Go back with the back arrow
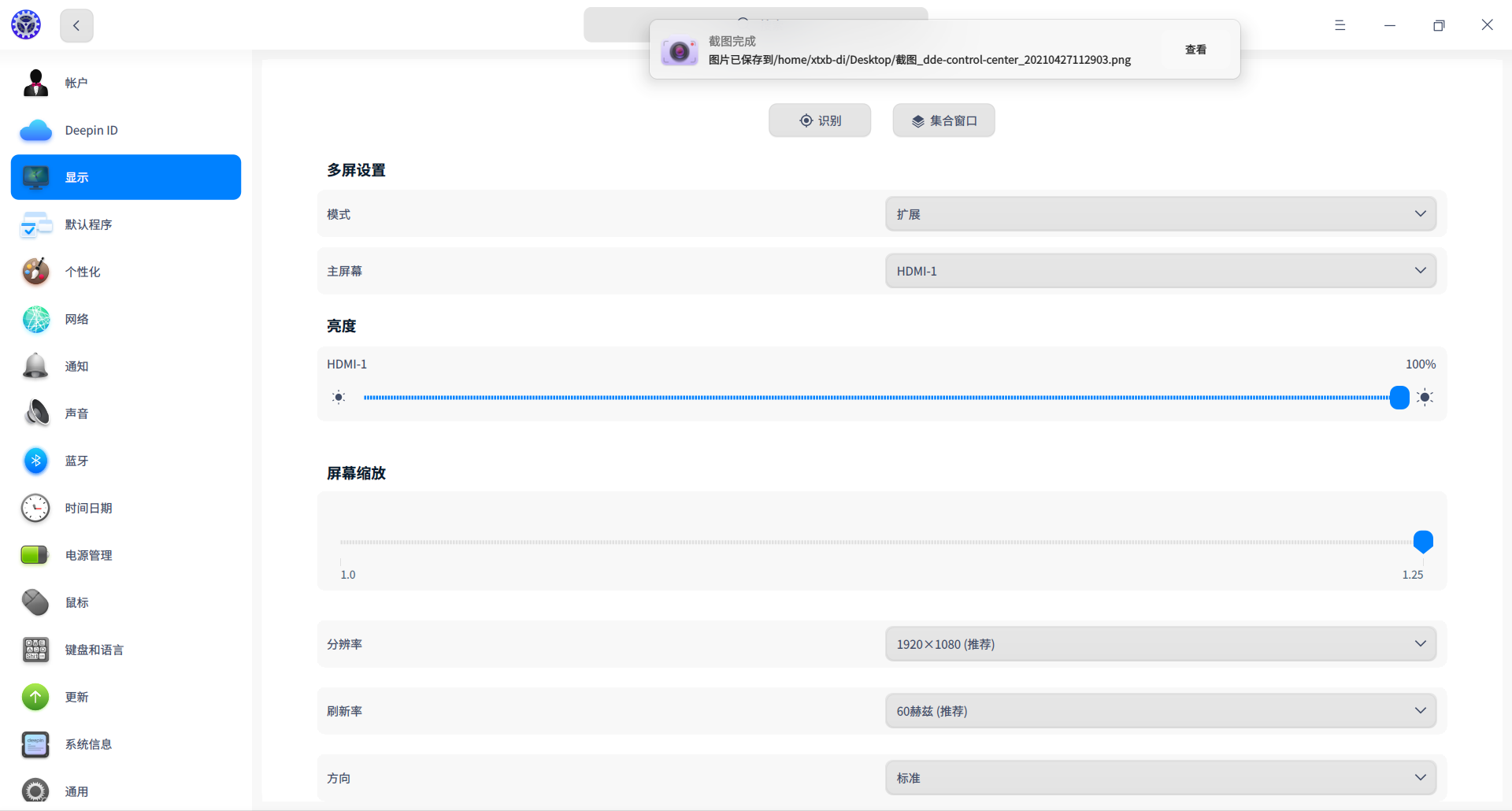Image resolution: width=1512 pixels, height=811 pixels. pos(76,26)
